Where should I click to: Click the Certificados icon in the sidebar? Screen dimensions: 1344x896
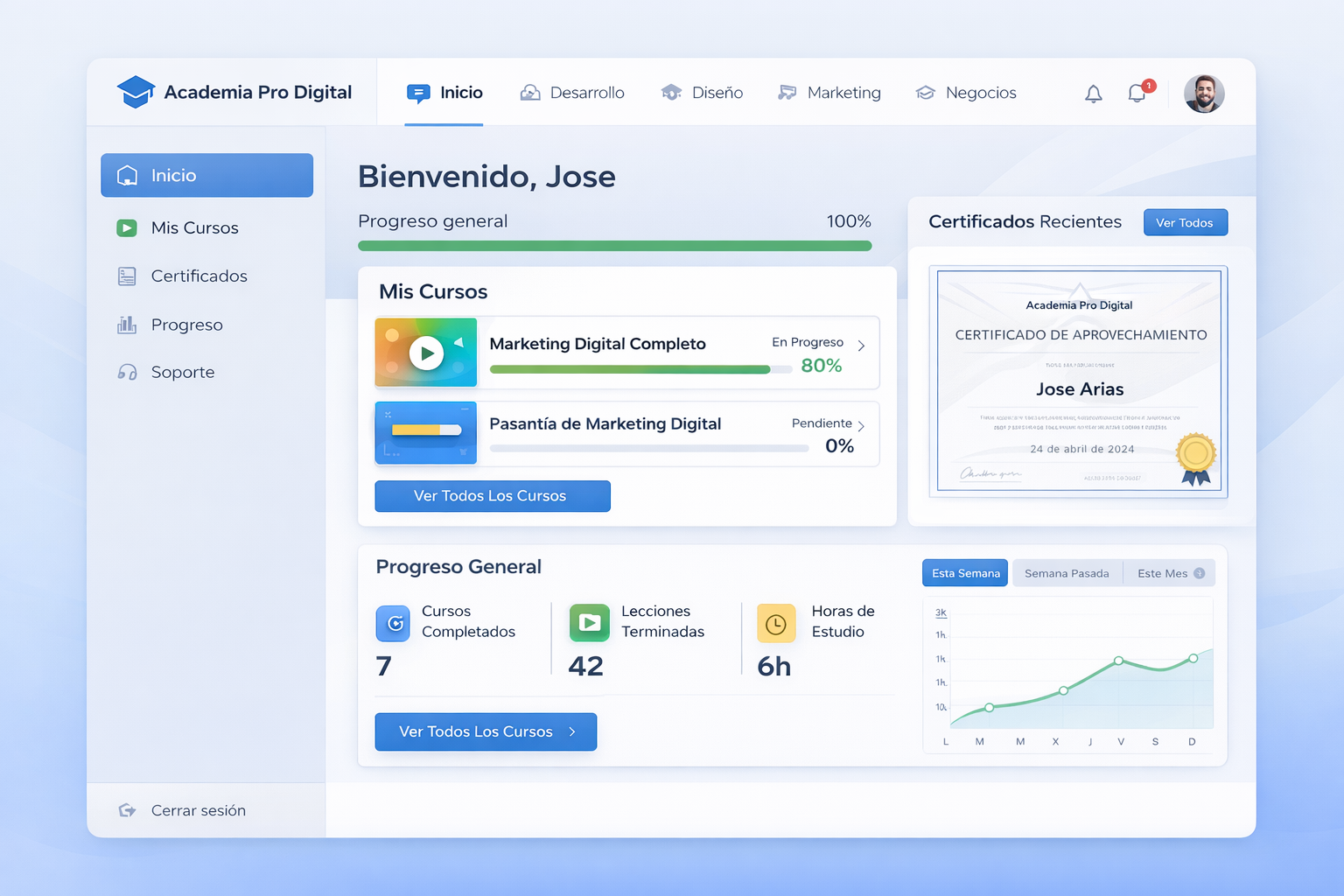[x=128, y=276]
